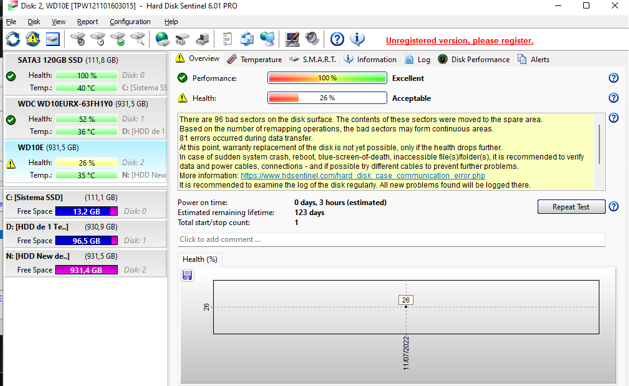
Task: Open the Report menu
Action: coord(87,22)
